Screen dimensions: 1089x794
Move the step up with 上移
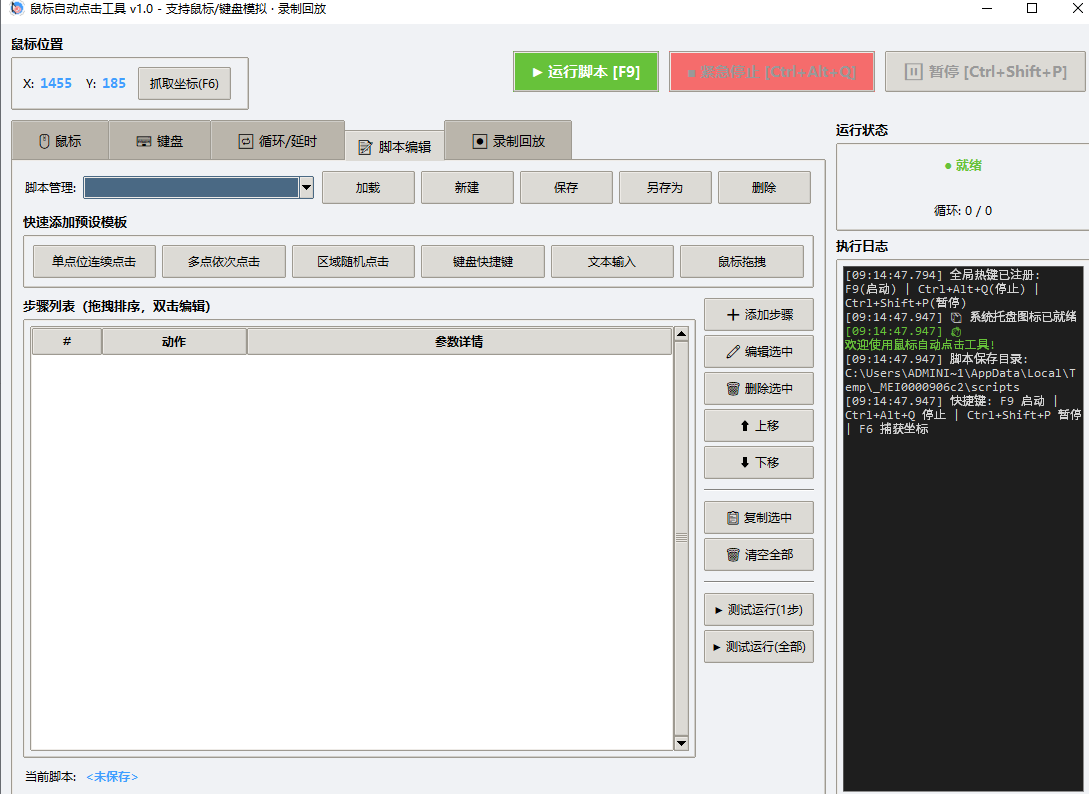[x=758, y=425]
